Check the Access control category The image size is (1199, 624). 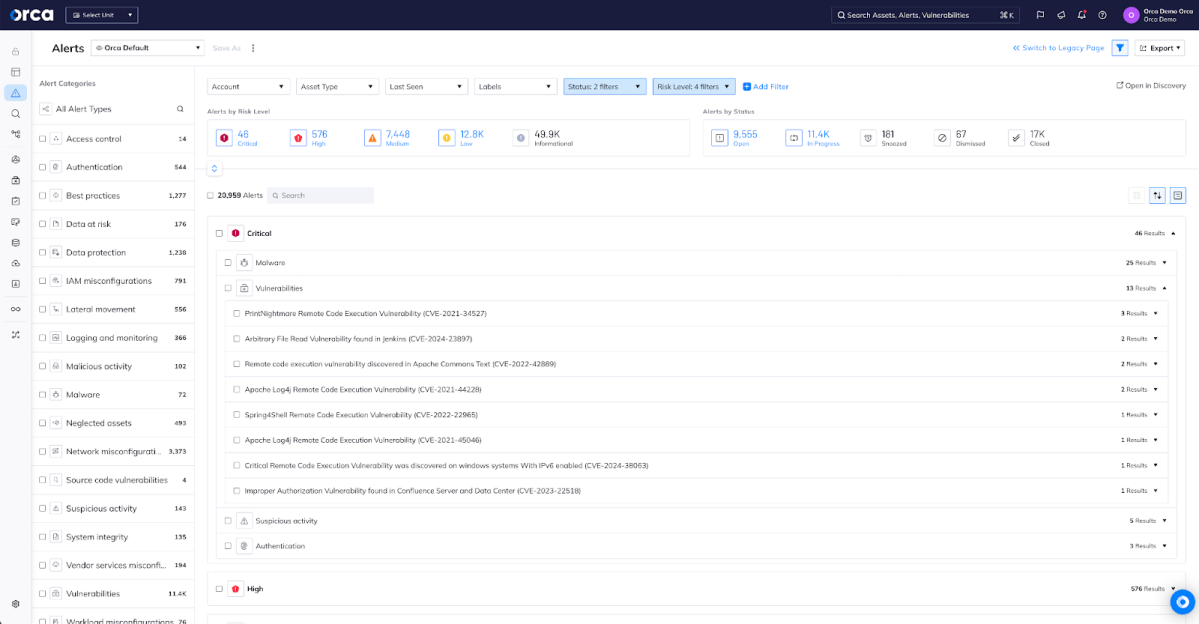(43, 138)
